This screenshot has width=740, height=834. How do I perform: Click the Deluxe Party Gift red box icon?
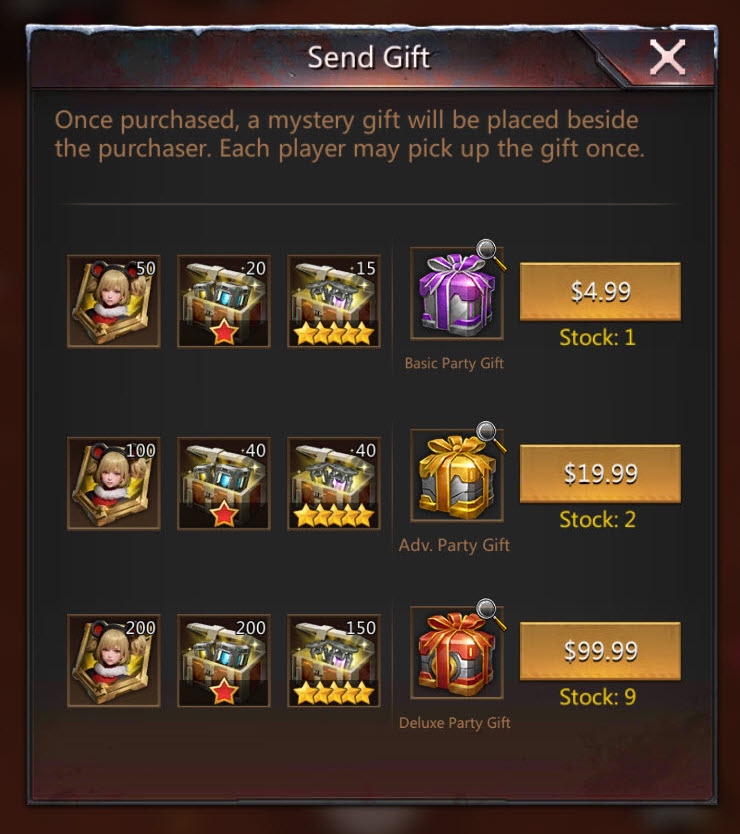(x=456, y=653)
